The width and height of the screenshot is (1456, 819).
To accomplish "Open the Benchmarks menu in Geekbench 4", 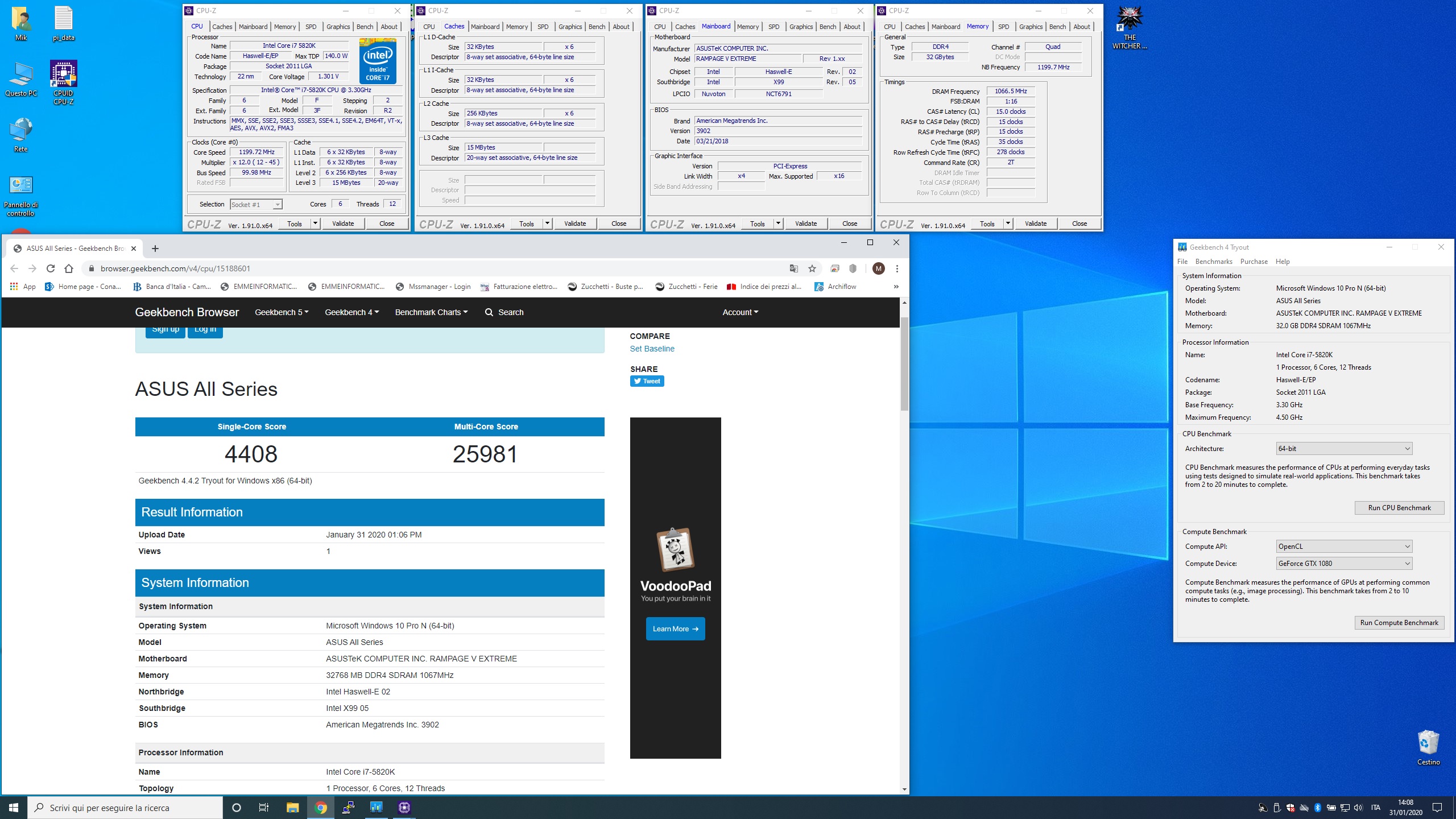I will coord(1214,262).
